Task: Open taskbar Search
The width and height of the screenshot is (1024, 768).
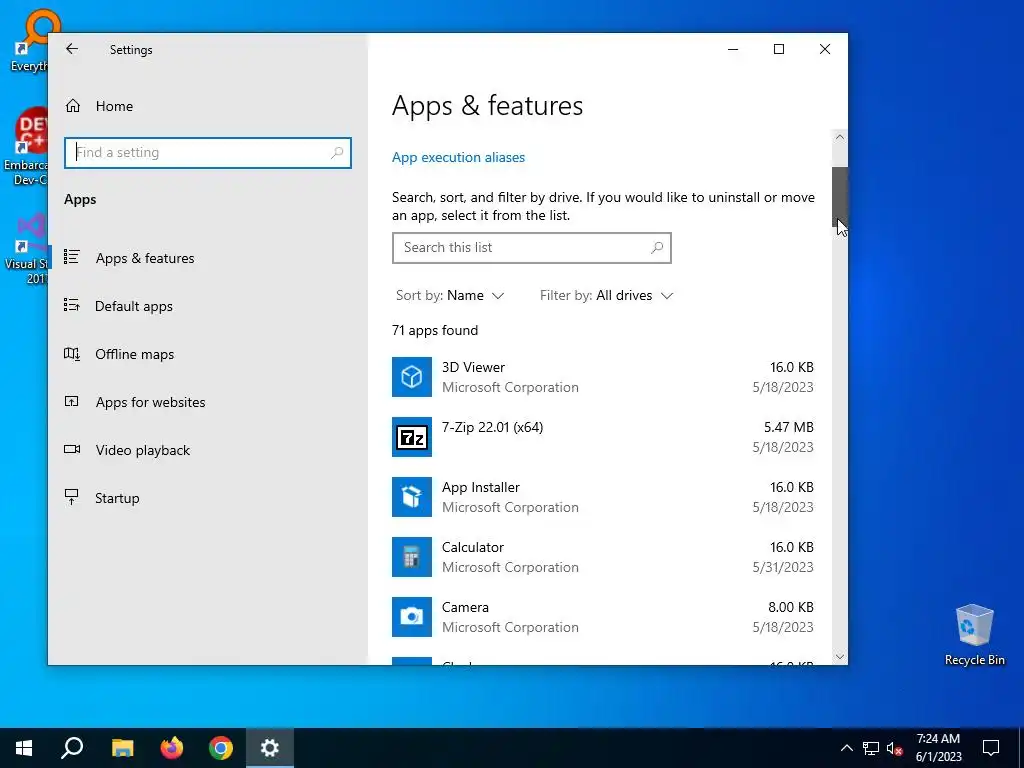Action: click(x=72, y=748)
